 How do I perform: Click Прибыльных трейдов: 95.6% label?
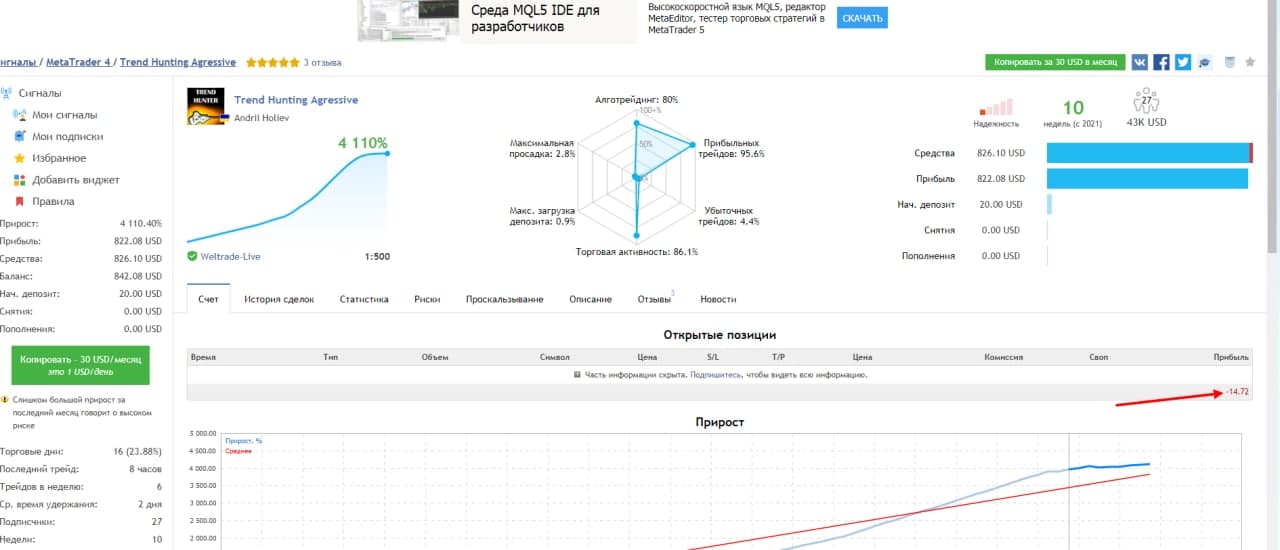pyautogui.click(x=732, y=148)
